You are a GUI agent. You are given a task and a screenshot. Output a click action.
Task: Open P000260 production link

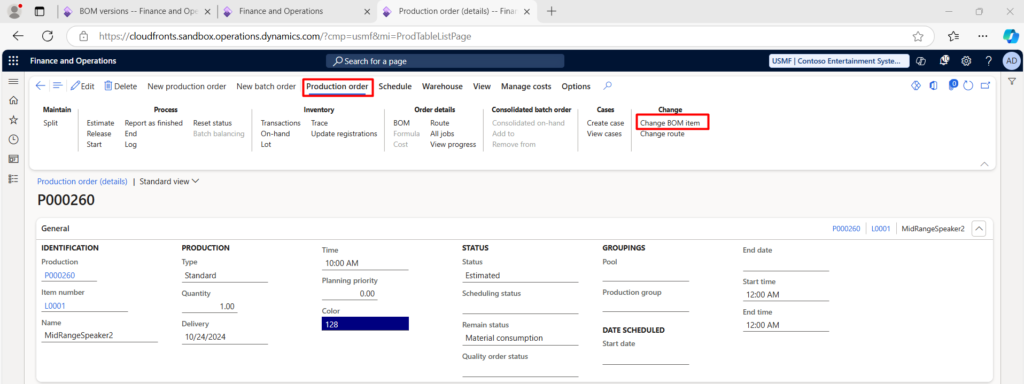(59, 276)
